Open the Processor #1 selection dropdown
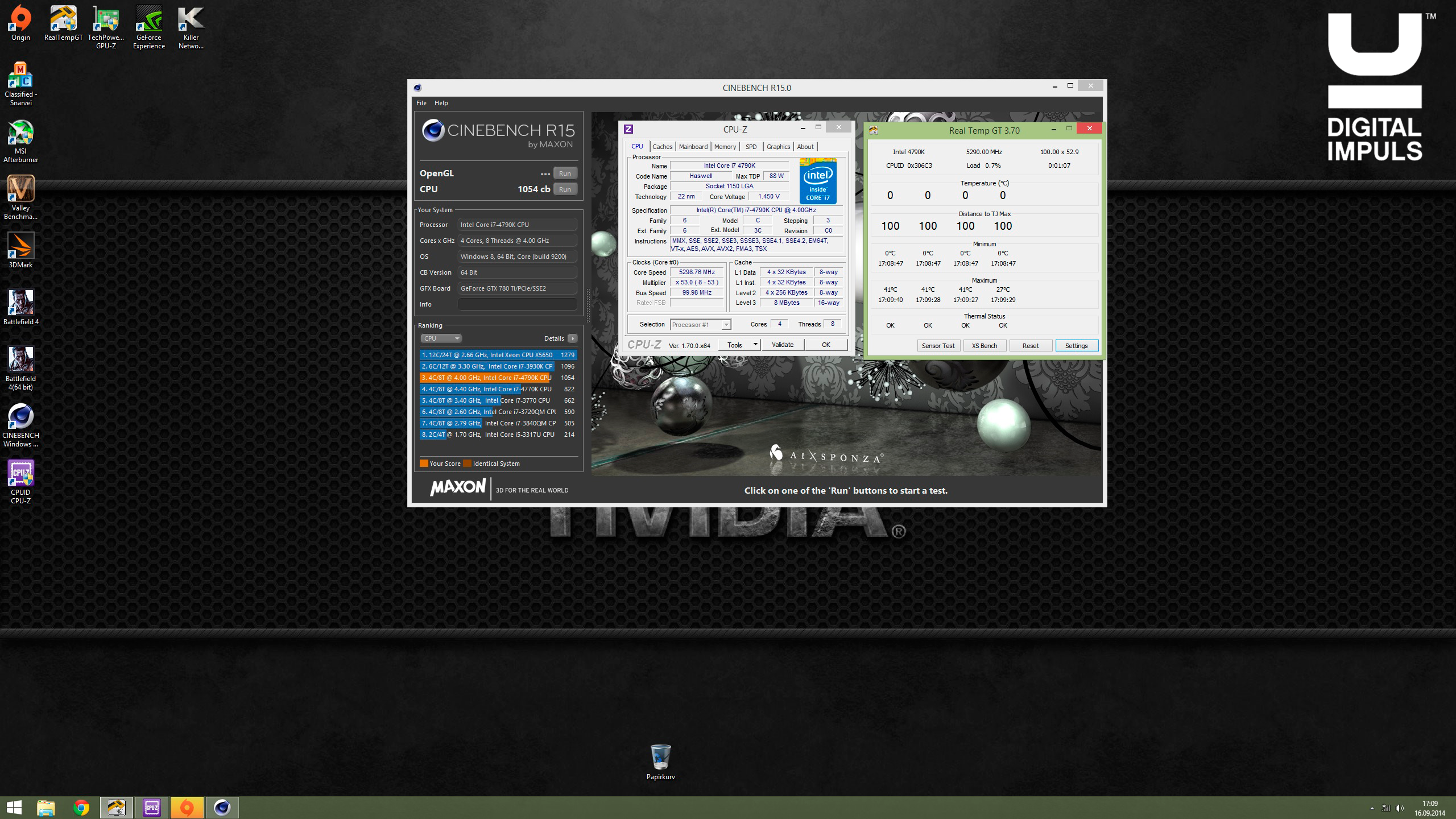This screenshot has height=819, width=1456. point(700,325)
